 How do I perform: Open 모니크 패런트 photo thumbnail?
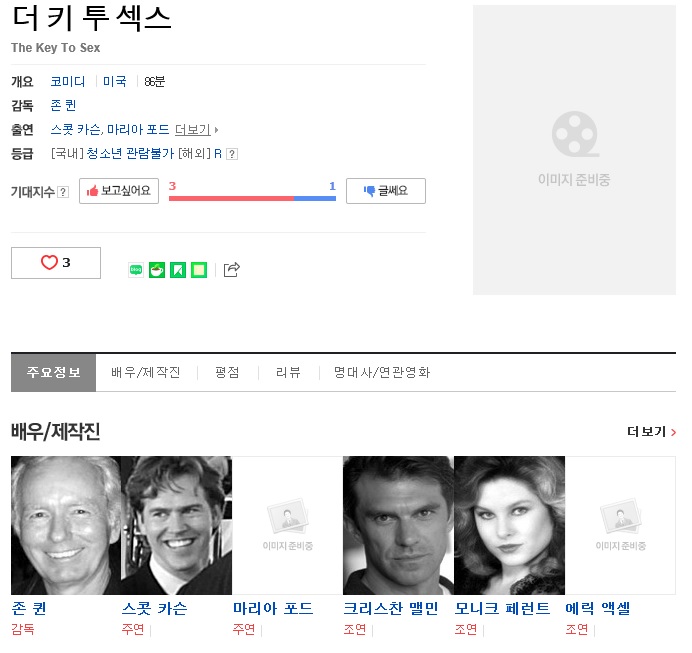click(509, 525)
